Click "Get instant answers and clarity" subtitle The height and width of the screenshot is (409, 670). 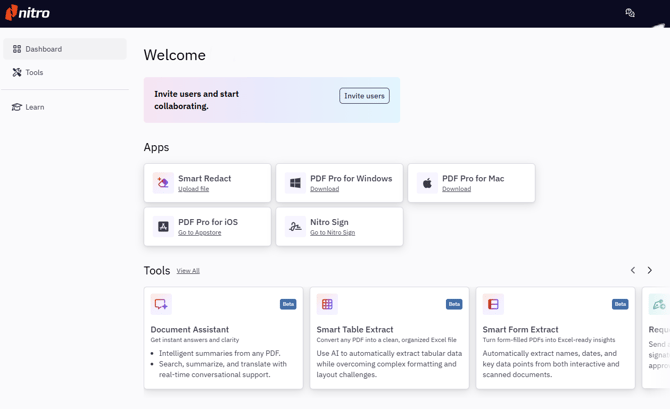pos(194,340)
